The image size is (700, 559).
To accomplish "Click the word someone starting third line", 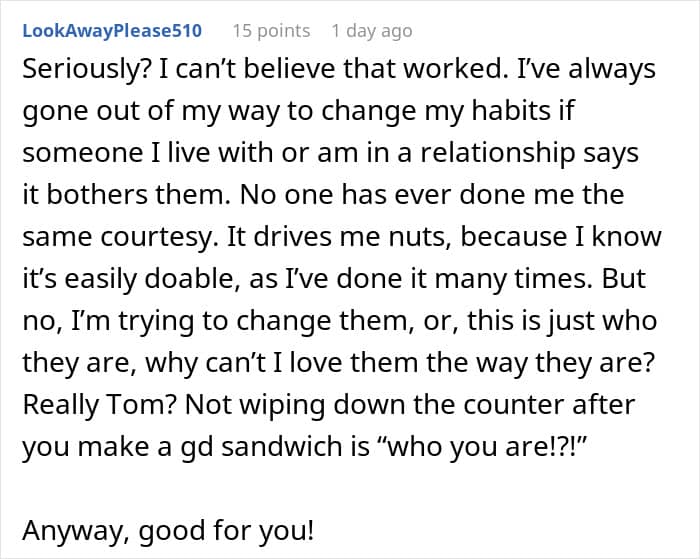I will (83, 153).
